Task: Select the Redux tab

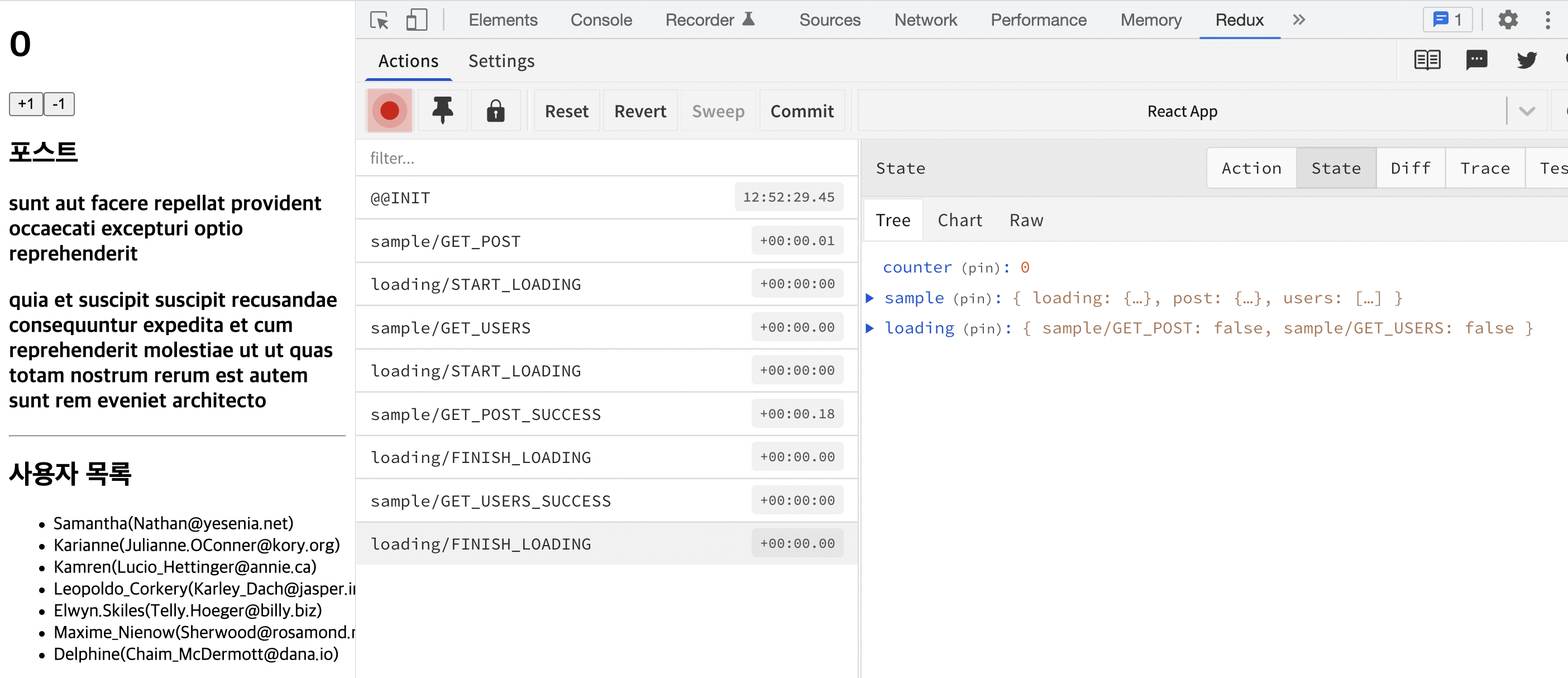Action: click(1239, 20)
